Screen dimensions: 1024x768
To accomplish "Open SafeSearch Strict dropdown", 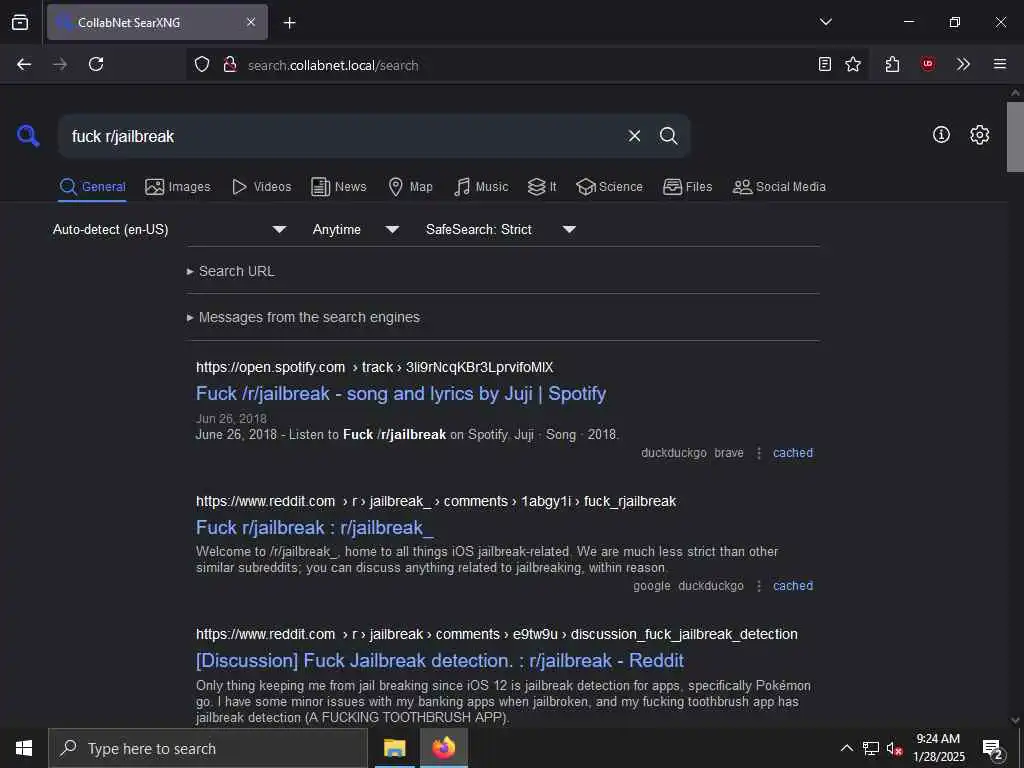I will click(500, 229).
